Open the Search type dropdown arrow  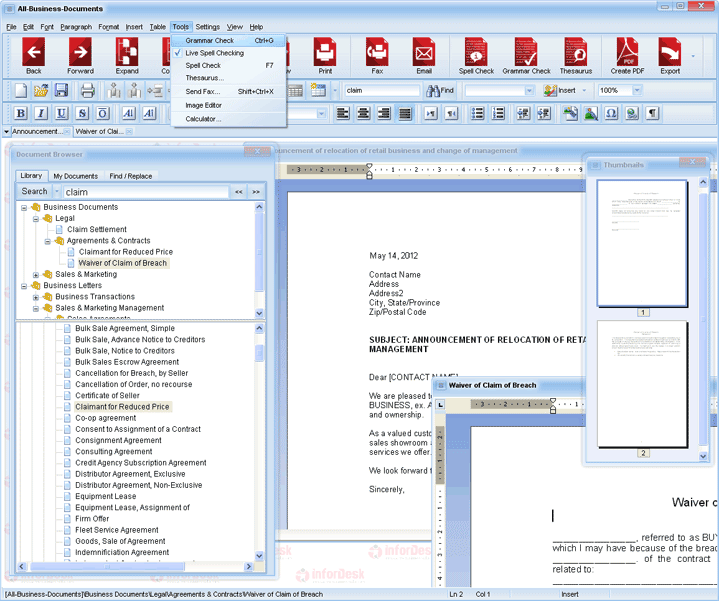pos(57,192)
